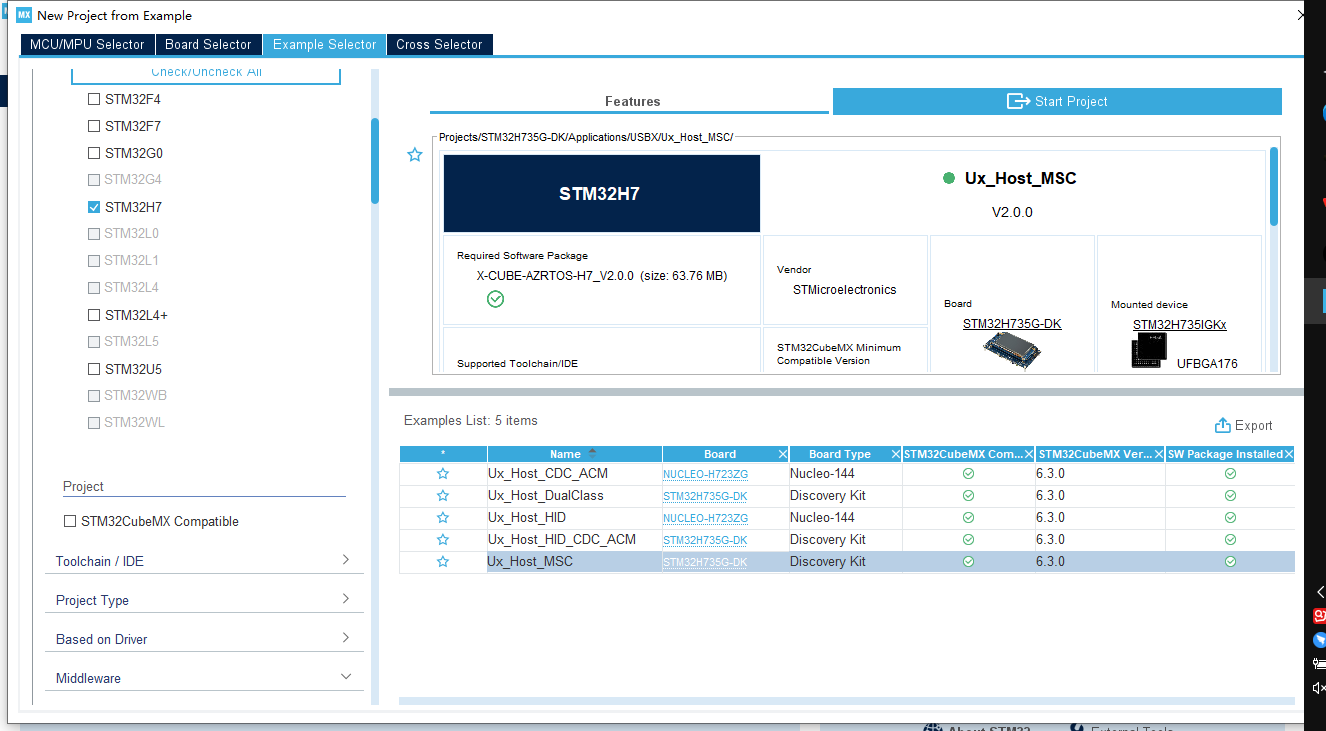Close the STM32CubeMX Com... column with its X
Screen dimensions: 1326x731
click(x=1028, y=454)
